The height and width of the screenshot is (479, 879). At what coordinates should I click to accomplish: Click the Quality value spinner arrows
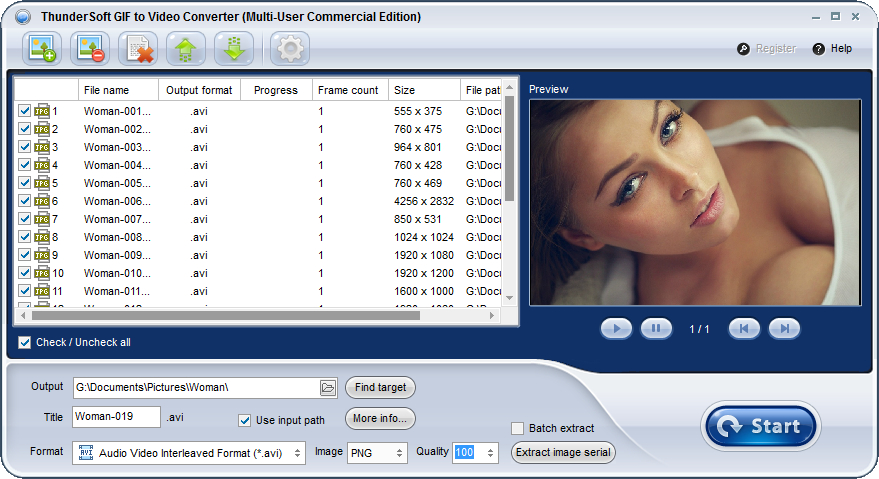click(490, 453)
